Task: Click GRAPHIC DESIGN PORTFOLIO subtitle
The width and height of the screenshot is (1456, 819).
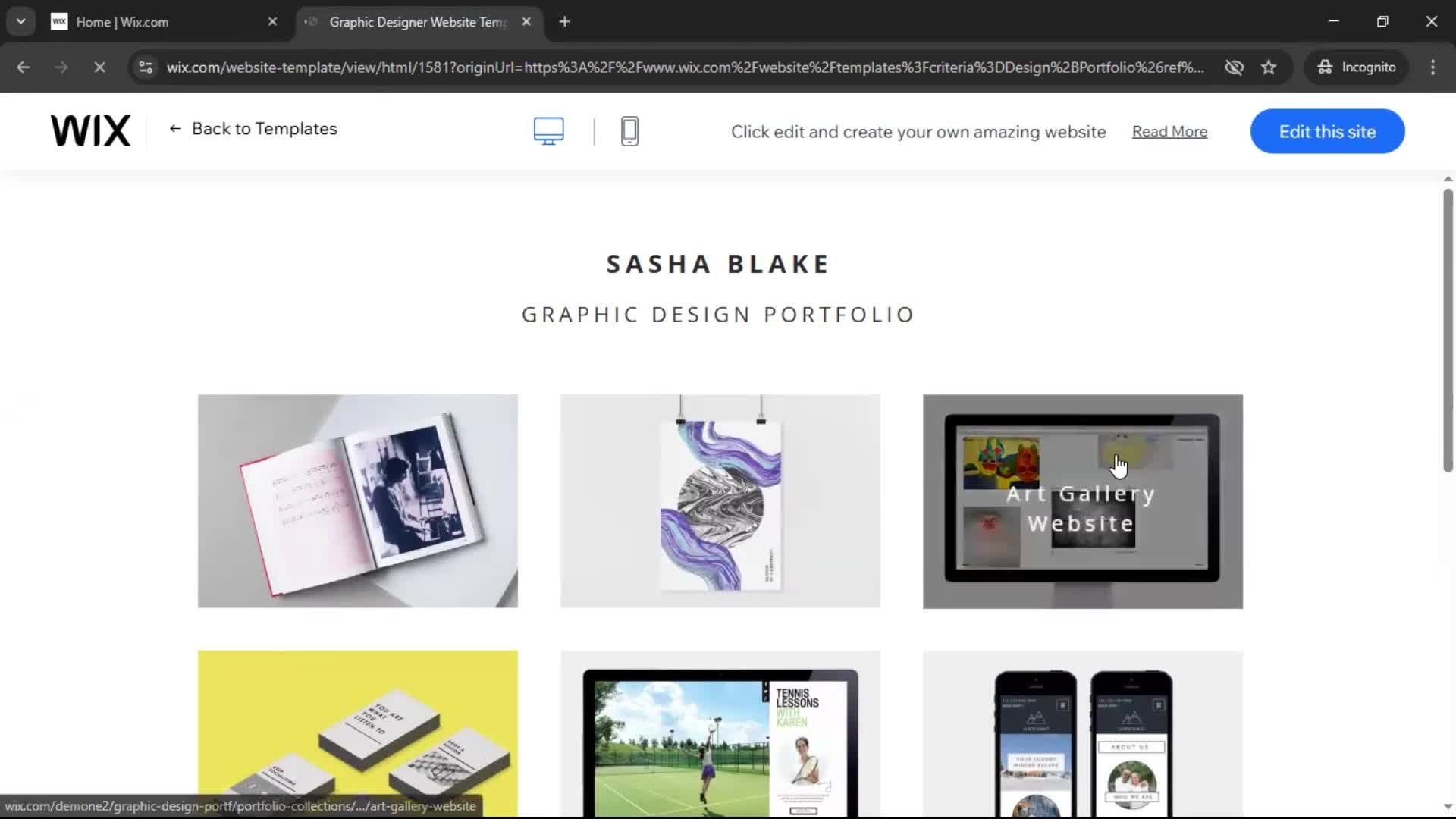Action: pyautogui.click(x=718, y=314)
